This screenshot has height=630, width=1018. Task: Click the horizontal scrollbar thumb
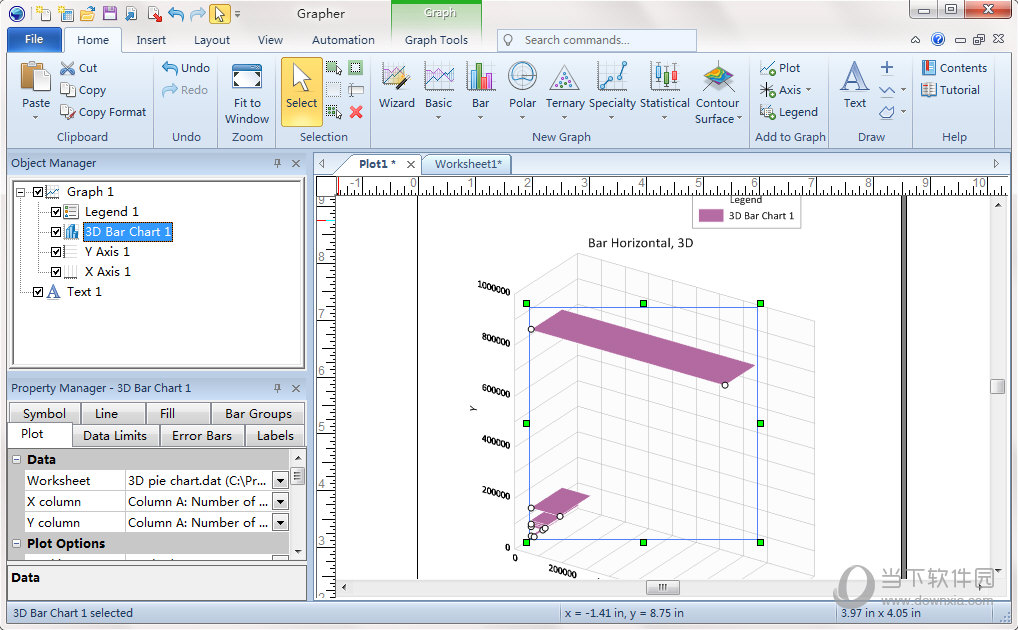pyautogui.click(x=662, y=587)
